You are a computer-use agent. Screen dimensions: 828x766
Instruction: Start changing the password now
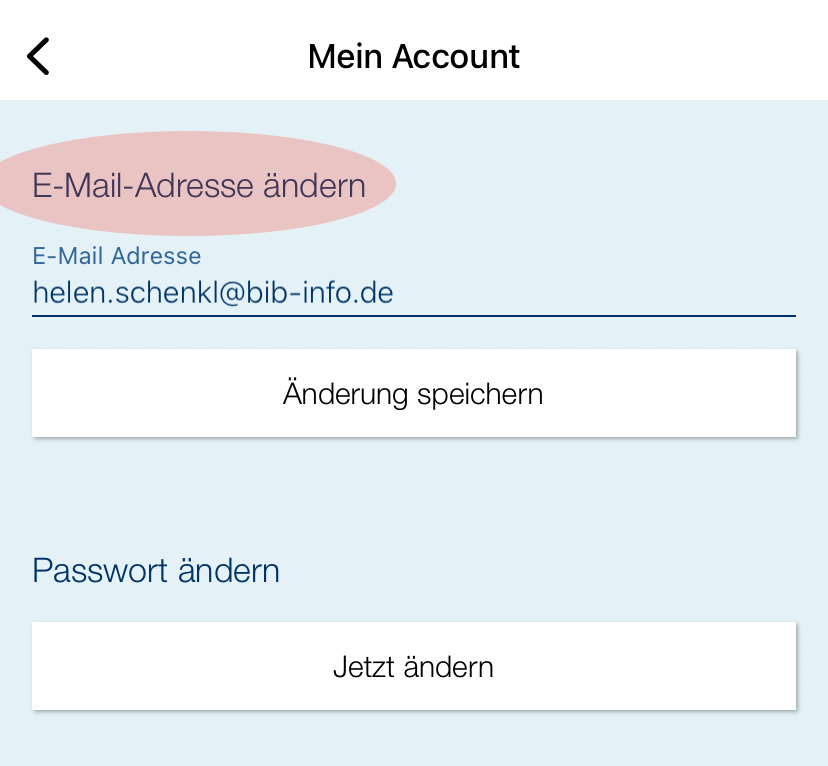tap(413, 666)
